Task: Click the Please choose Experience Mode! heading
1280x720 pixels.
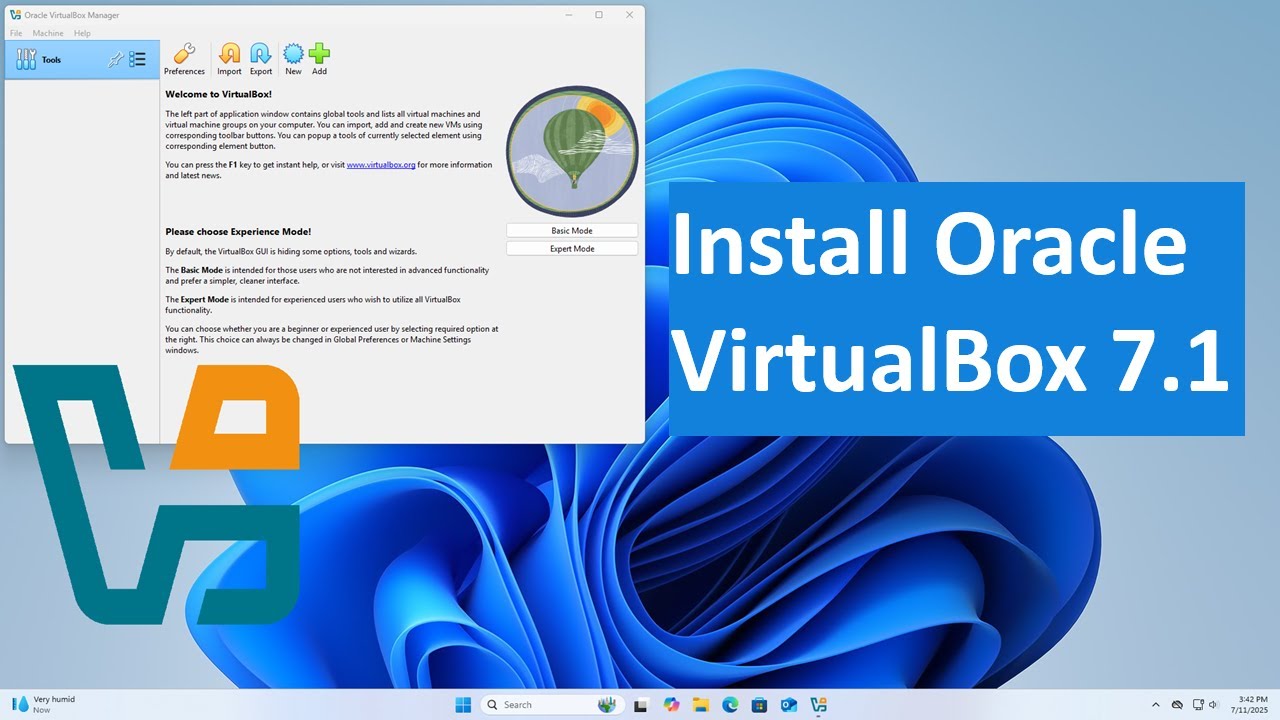Action: coord(238,232)
